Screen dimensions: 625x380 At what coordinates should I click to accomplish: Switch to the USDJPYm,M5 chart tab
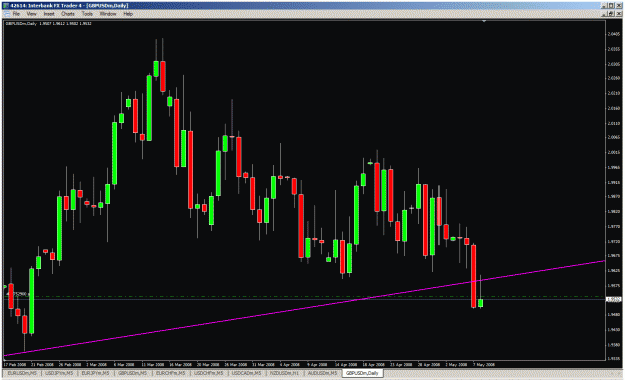coord(59,373)
